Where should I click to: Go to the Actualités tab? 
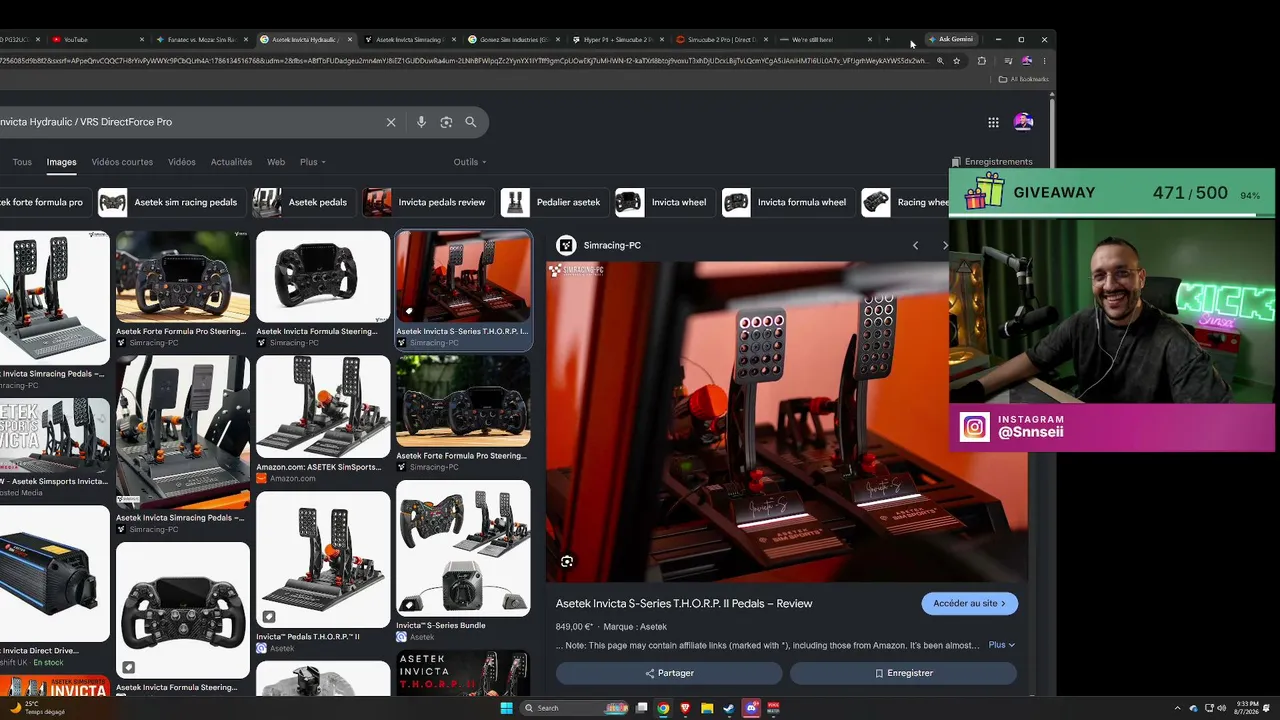point(232,162)
